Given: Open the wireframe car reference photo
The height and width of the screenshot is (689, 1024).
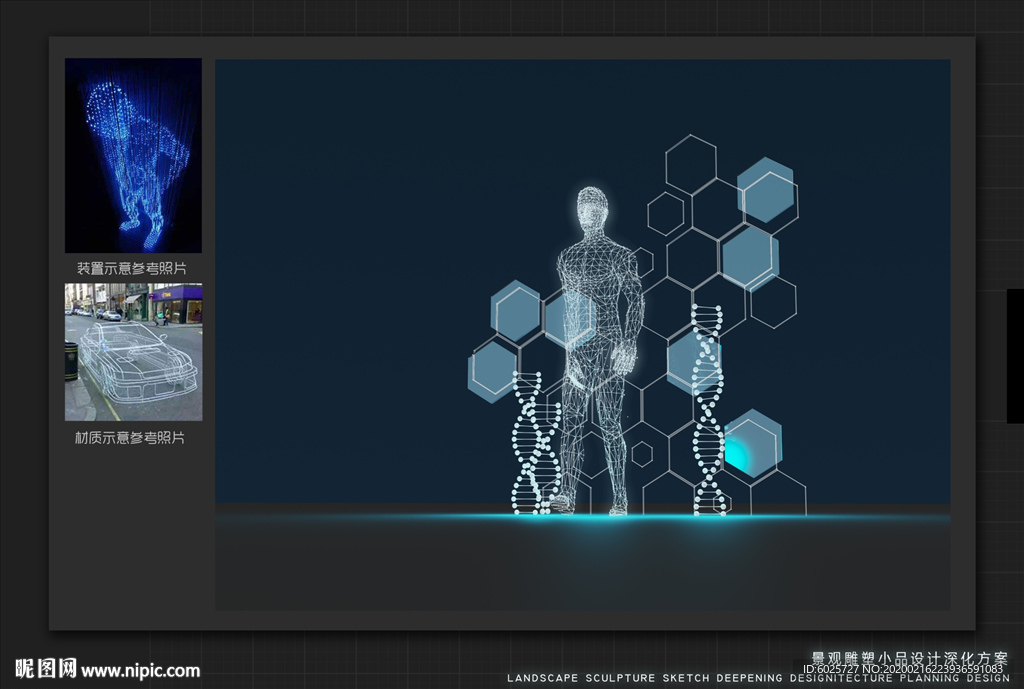Looking at the screenshot, I should pyautogui.click(x=133, y=351).
